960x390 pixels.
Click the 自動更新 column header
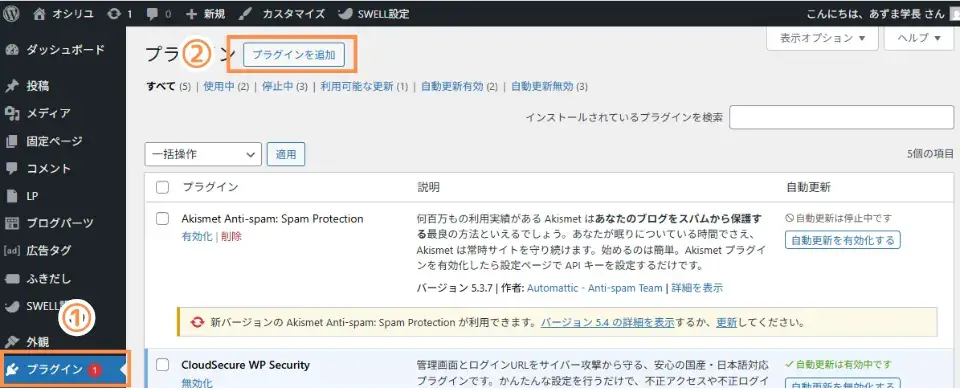808,187
